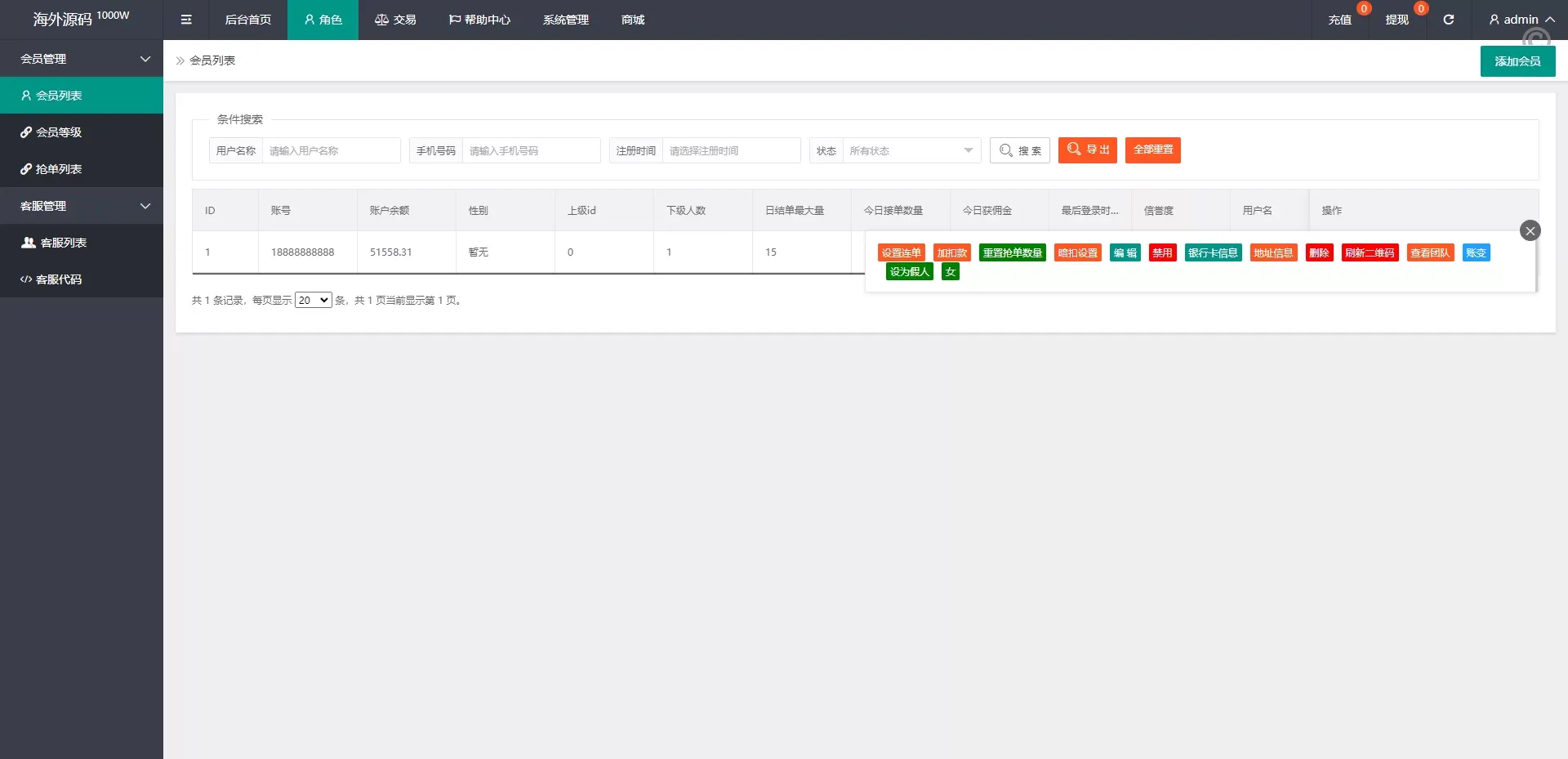The width and height of the screenshot is (1568, 759).
Task: Open the 状态 status dropdown
Action: click(x=911, y=150)
